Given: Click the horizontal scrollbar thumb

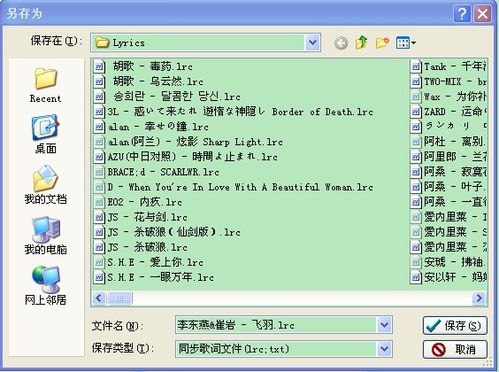Looking at the screenshot, I should coord(119,298).
